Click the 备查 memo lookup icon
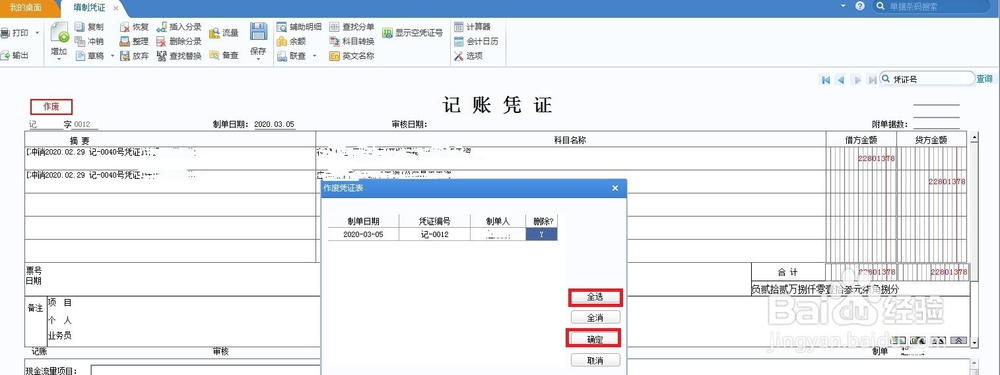The width and height of the screenshot is (1000, 375). [214, 55]
